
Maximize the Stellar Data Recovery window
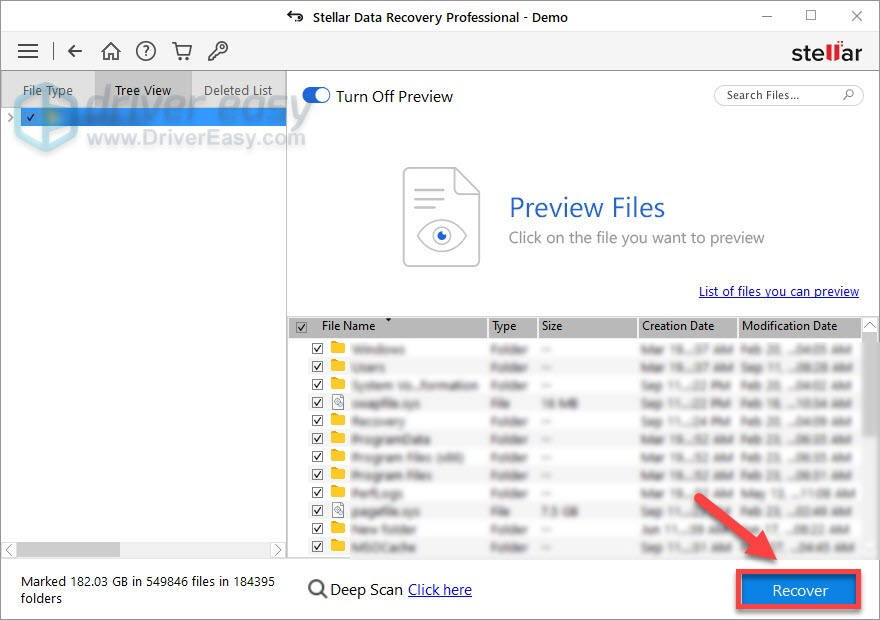click(x=811, y=16)
